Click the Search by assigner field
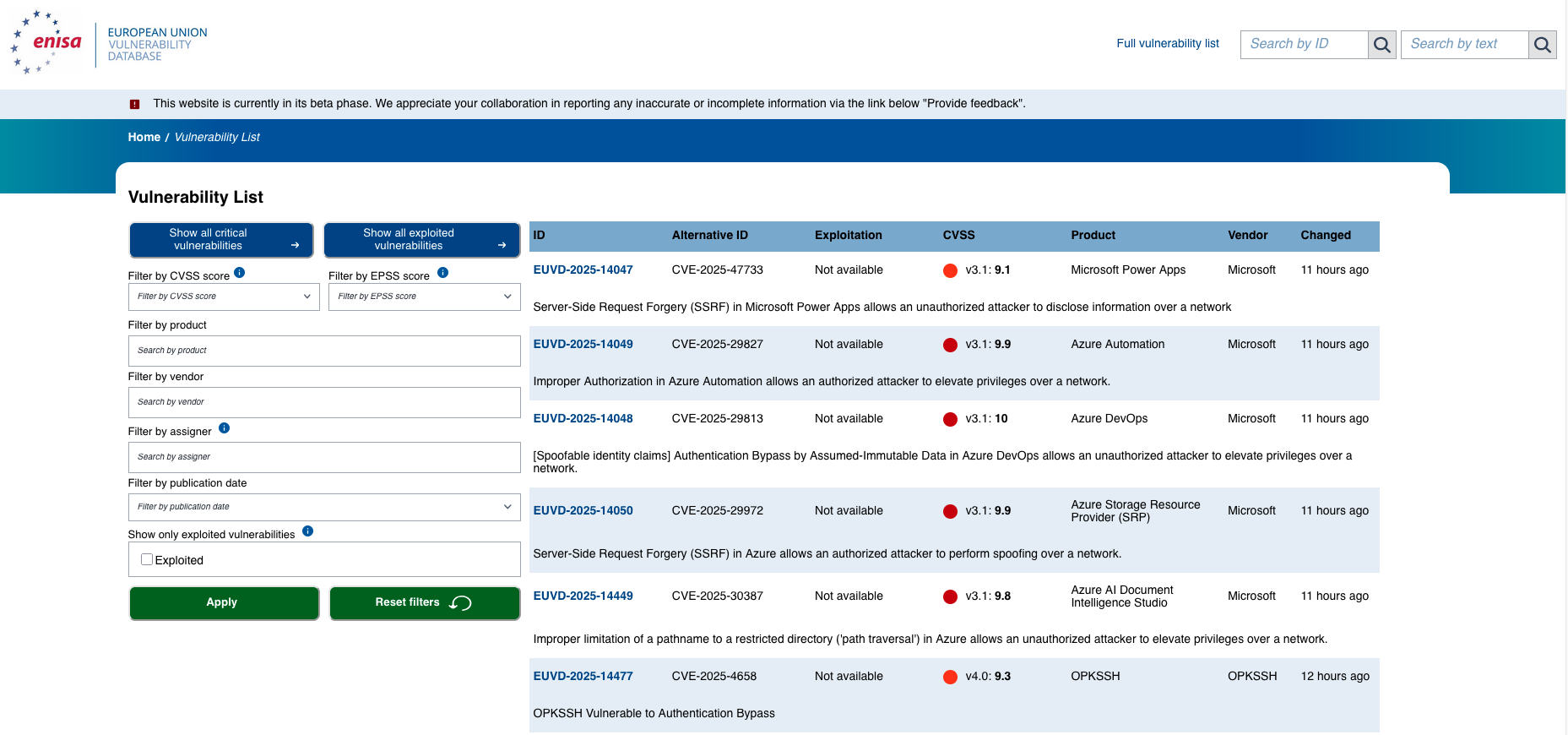Viewport: 1568px width, 735px height. pyautogui.click(x=324, y=458)
